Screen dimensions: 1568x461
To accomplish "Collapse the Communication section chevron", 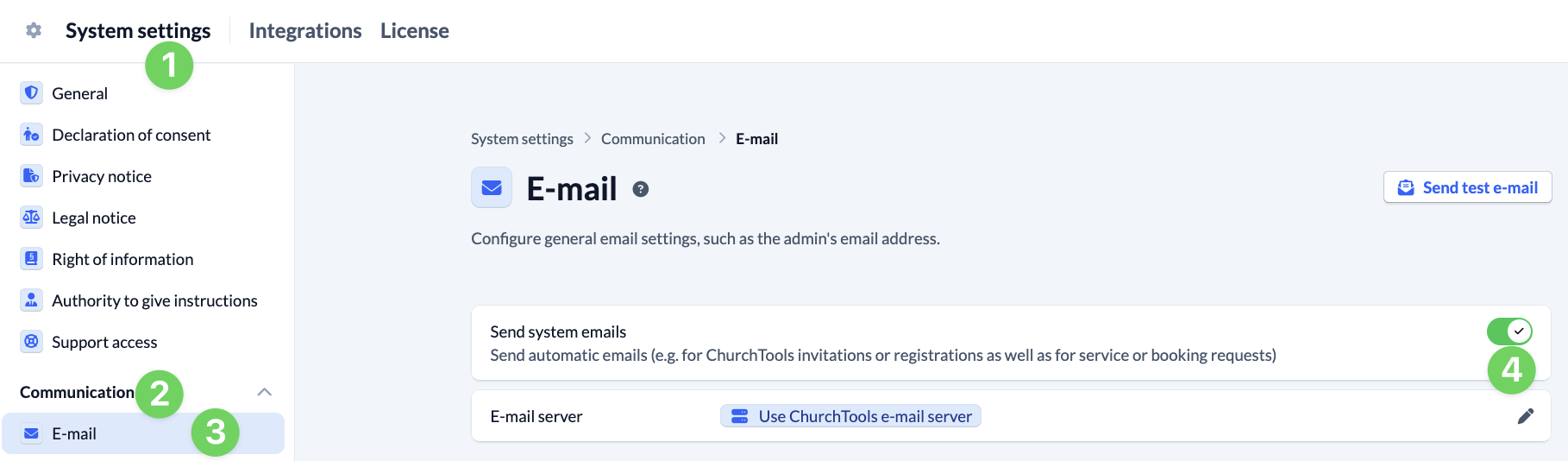I will [265, 392].
